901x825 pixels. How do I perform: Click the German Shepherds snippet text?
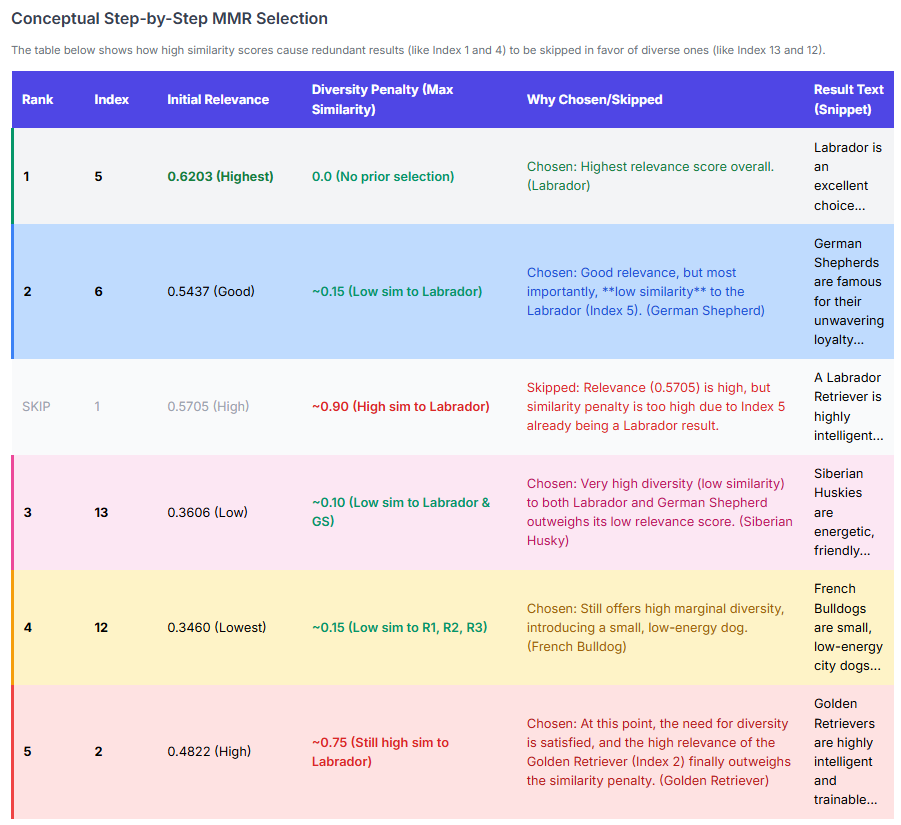(x=848, y=291)
